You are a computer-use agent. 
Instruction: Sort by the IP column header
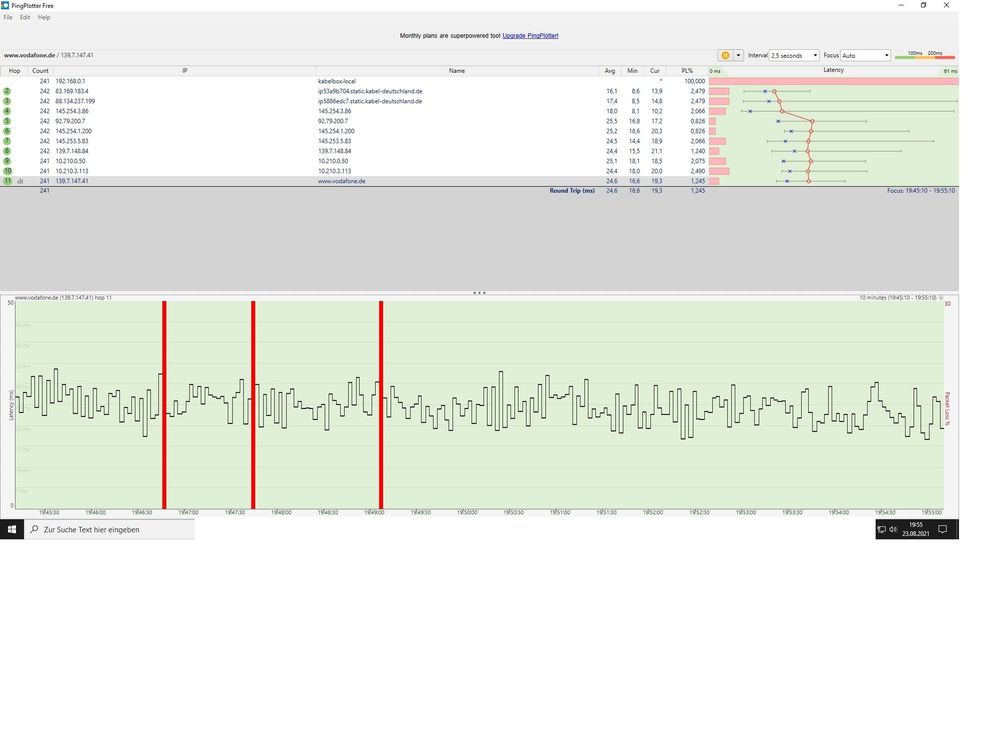tap(184, 71)
